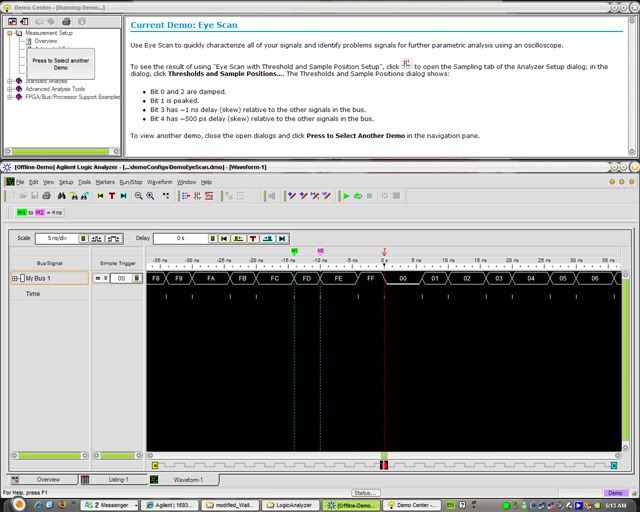Open the Run/Stop menu
The height and width of the screenshot is (512, 640).
(x=131, y=182)
